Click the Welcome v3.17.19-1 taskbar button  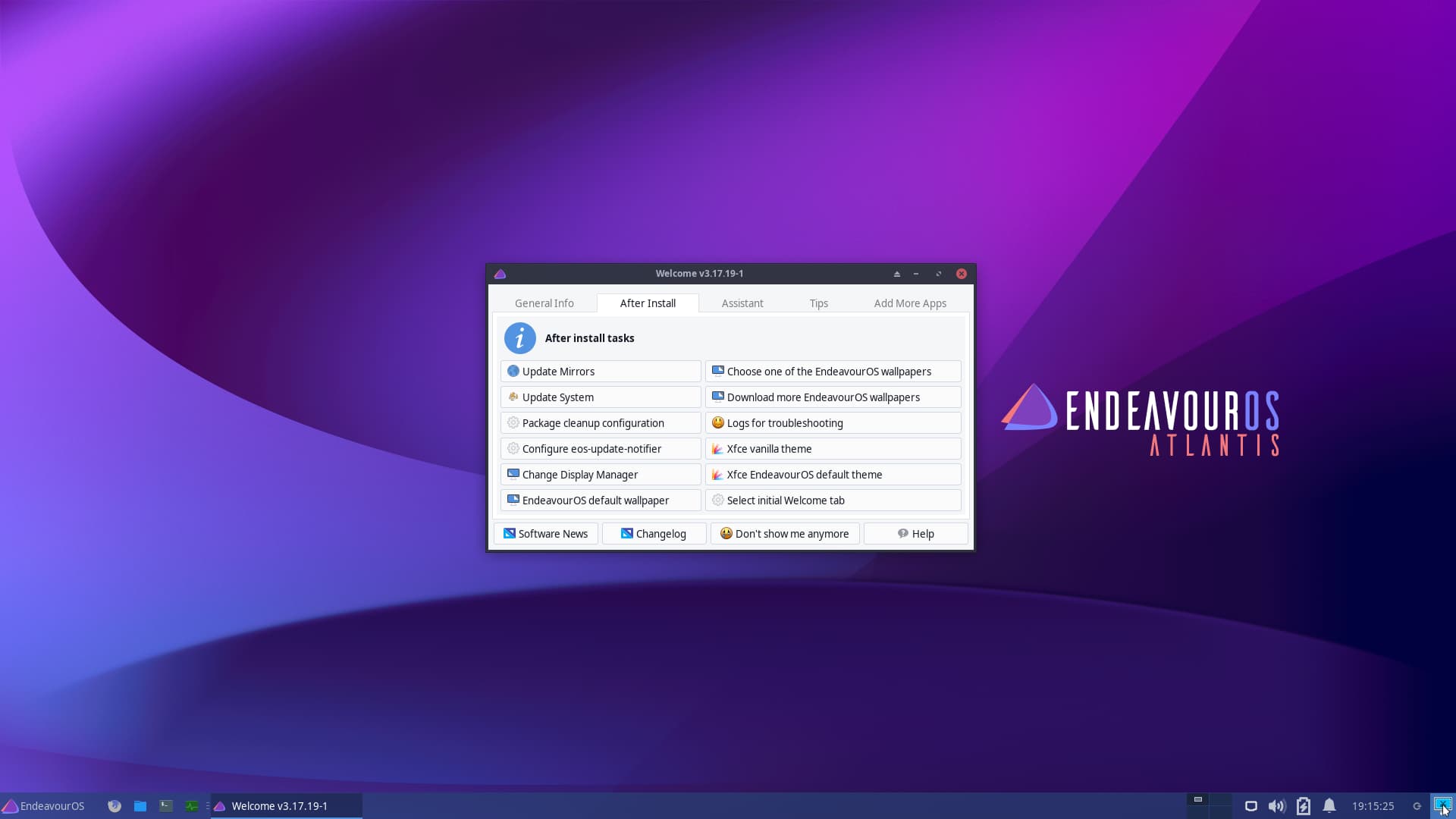(287, 806)
